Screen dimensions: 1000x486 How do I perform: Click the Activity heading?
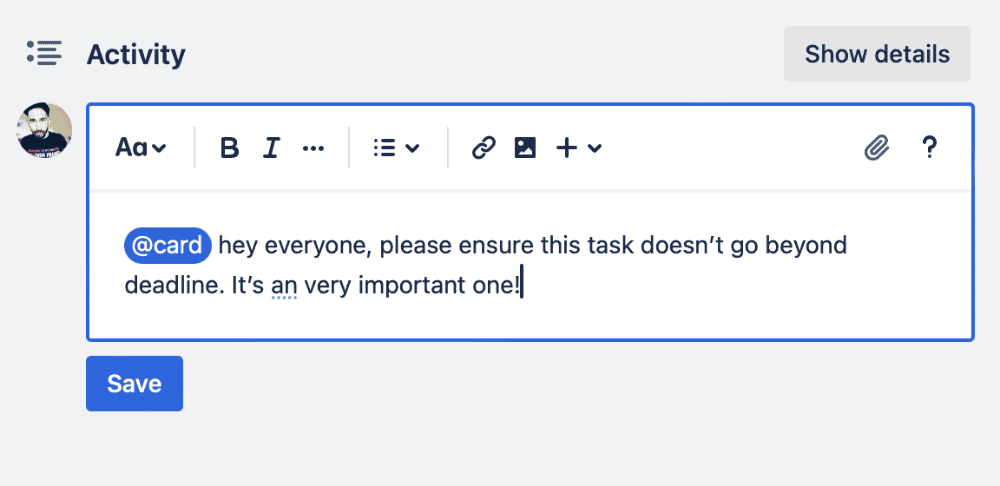[136, 54]
